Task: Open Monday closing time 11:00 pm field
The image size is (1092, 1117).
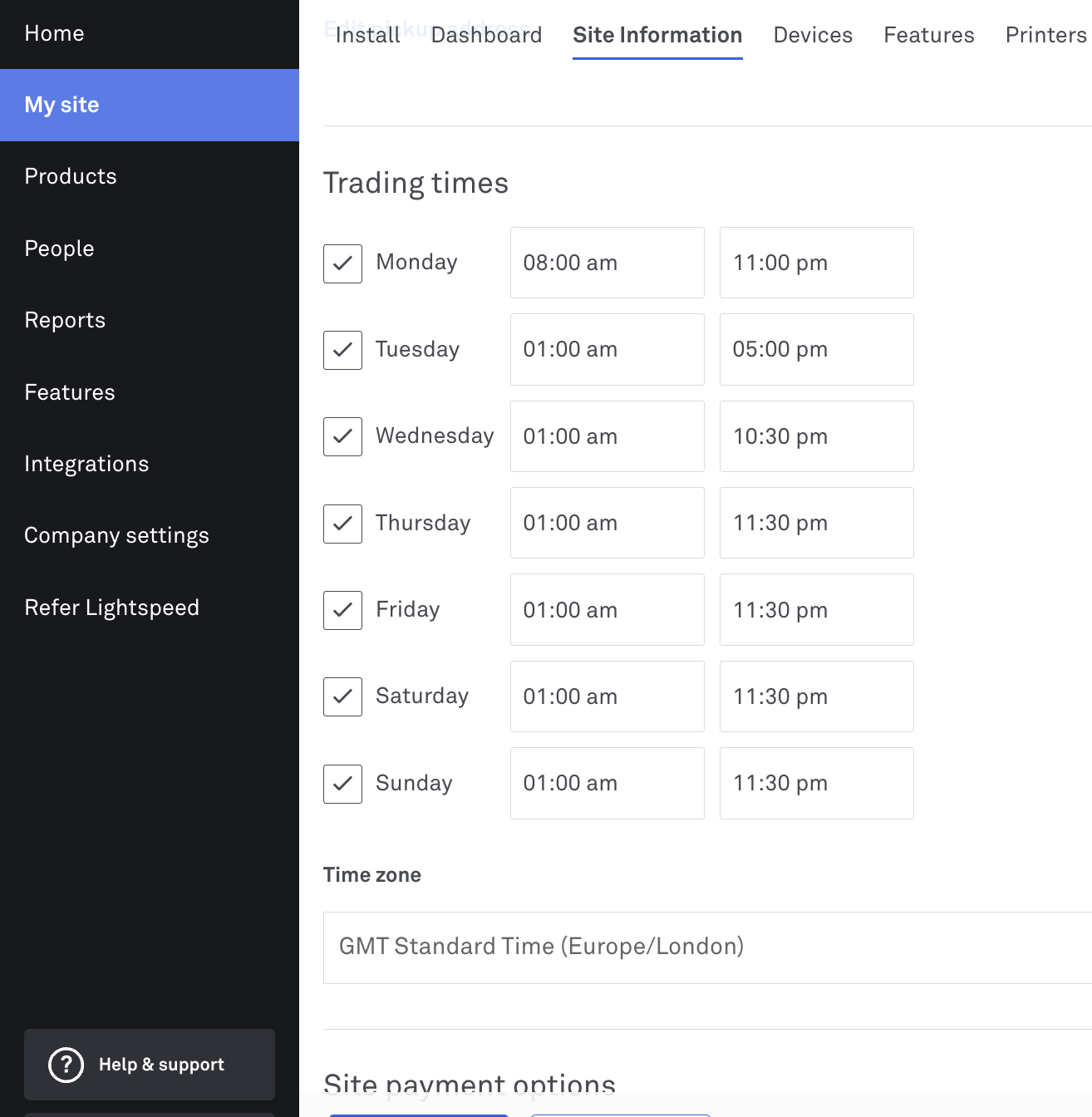Action: point(817,263)
